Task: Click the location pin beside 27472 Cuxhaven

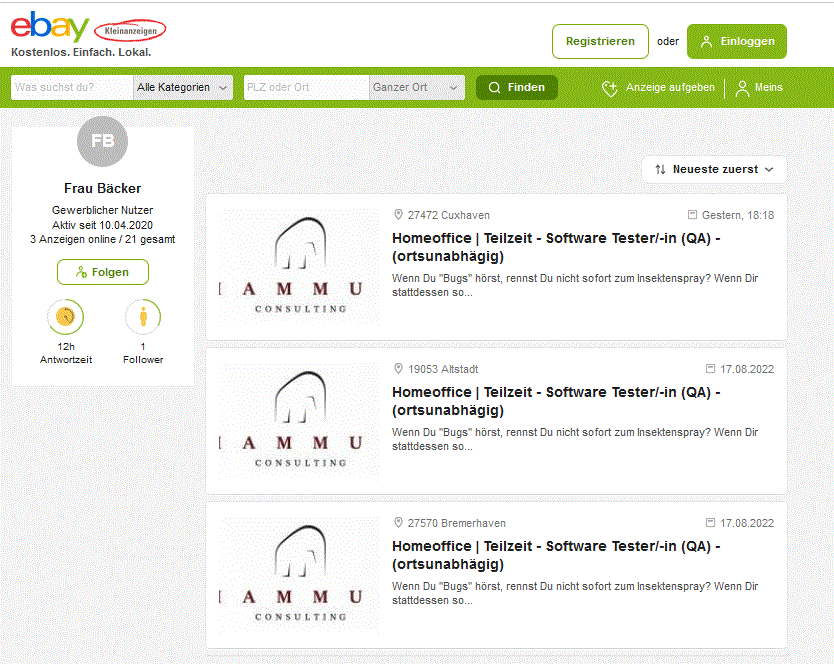Action: tap(398, 215)
